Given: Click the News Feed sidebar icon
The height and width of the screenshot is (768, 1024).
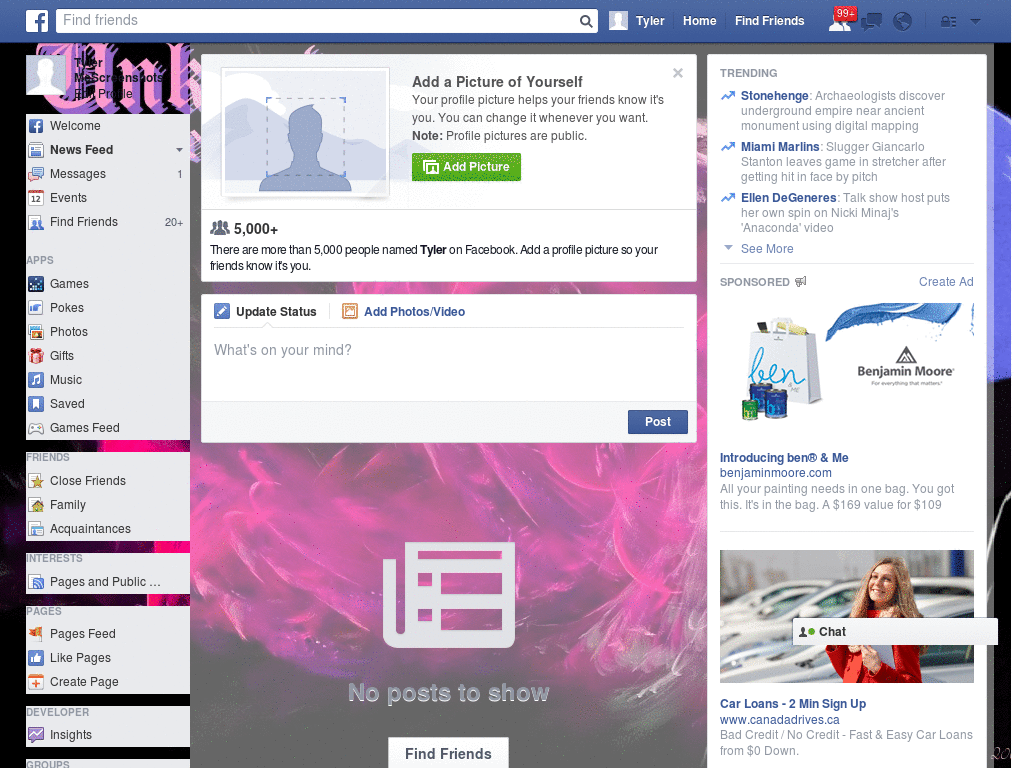Looking at the screenshot, I should coord(36,150).
